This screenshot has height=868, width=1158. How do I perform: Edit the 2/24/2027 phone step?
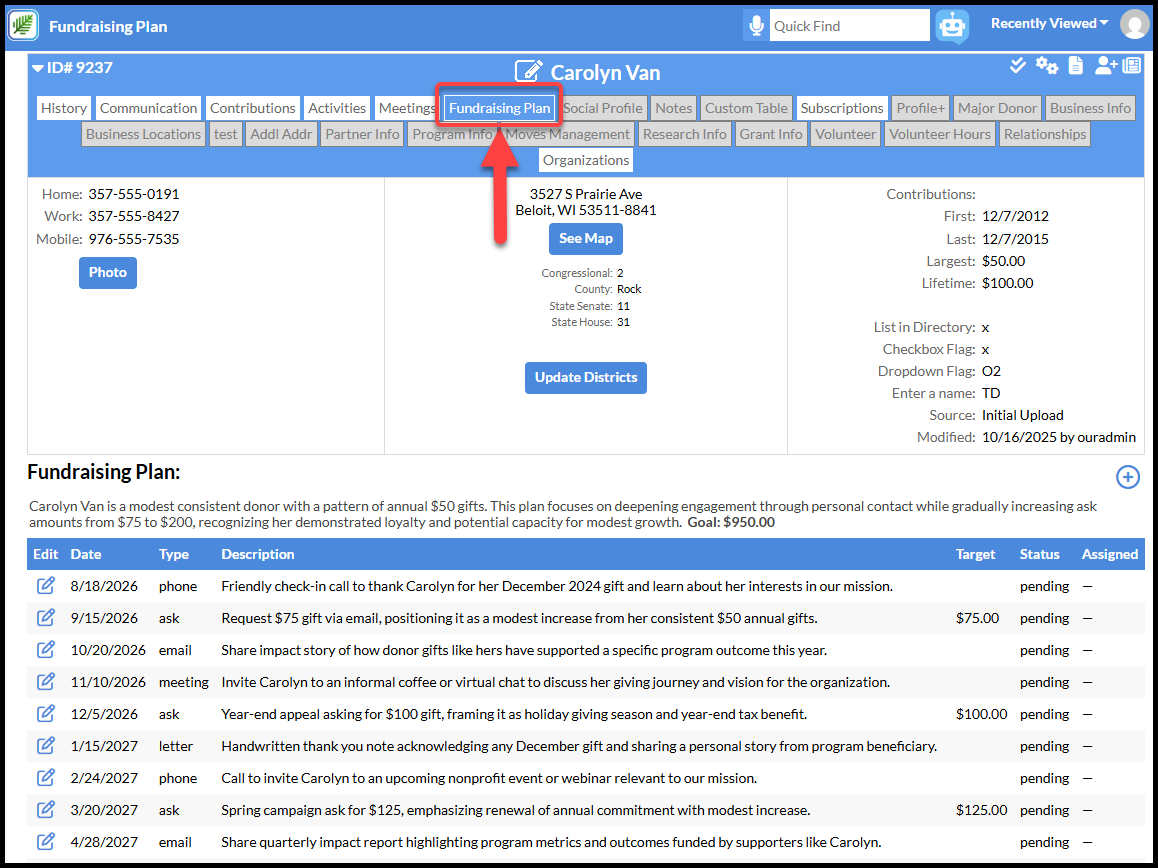(46, 778)
